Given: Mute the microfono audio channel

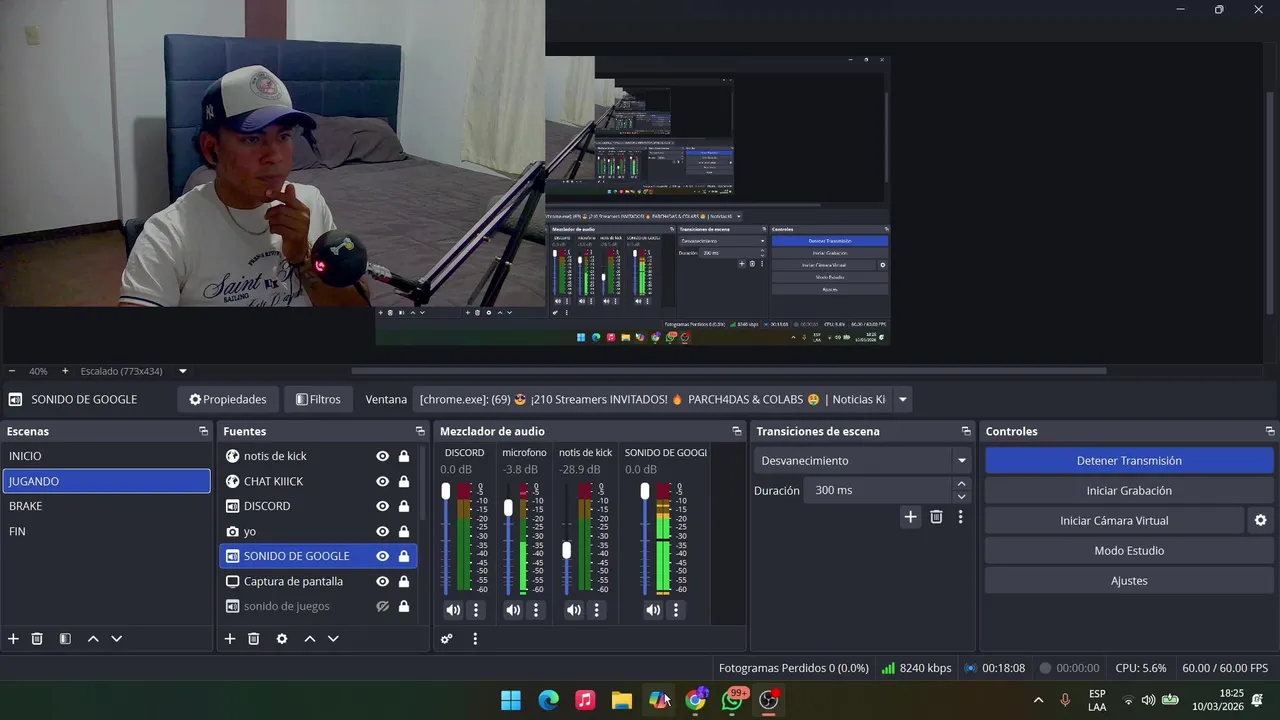Looking at the screenshot, I should [513, 610].
